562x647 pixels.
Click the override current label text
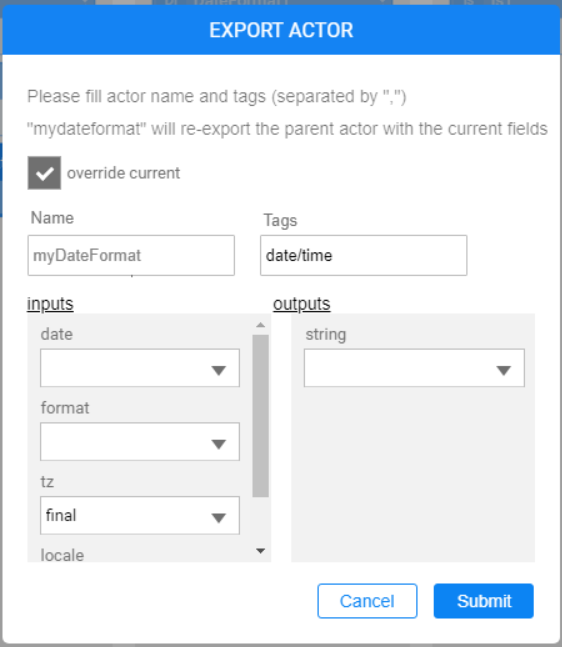123,173
